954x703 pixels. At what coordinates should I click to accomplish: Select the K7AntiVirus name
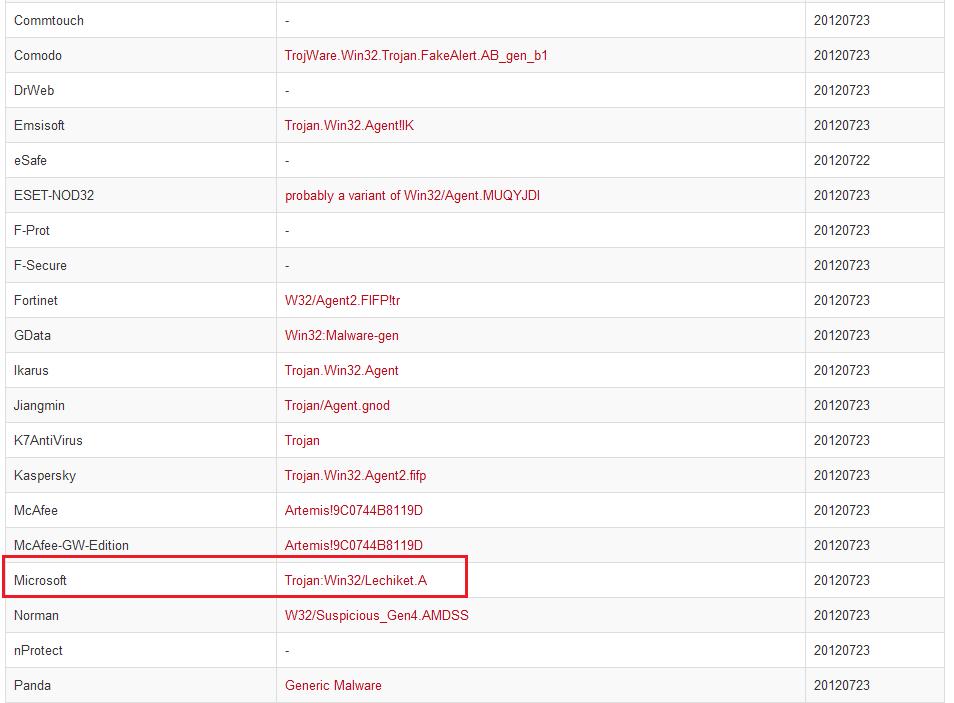[48, 441]
